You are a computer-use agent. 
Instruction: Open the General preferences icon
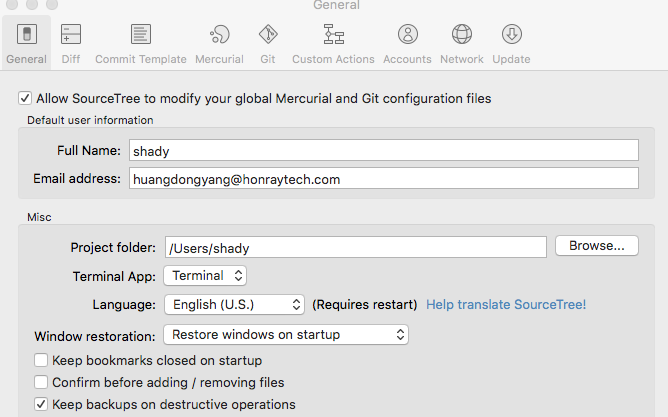[26, 35]
